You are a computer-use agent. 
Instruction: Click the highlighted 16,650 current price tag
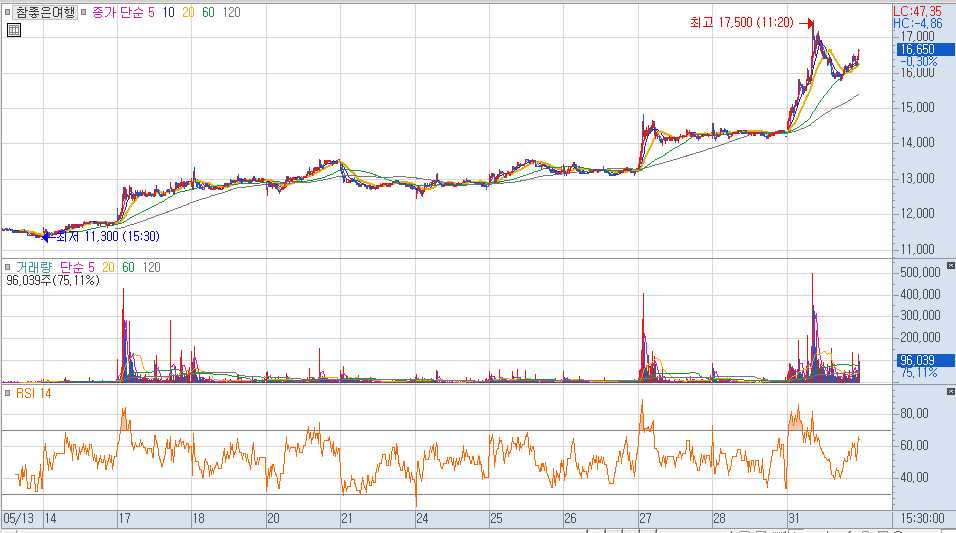point(925,49)
